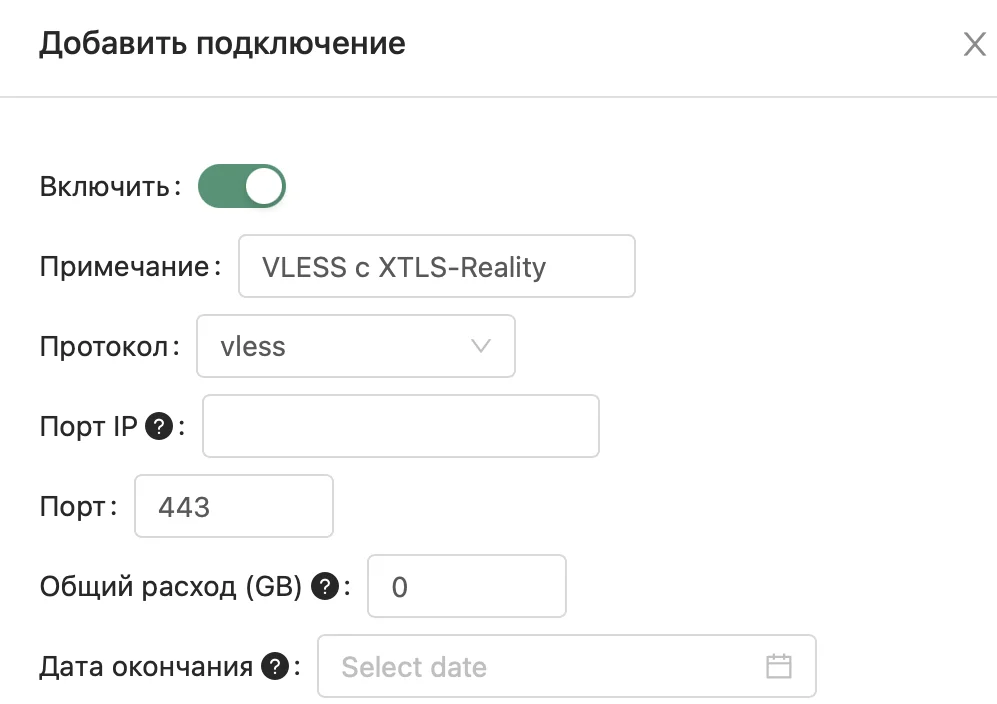Screen dimensions: 997x704
Task: Click the Примечание label
Action: (125, 267)
